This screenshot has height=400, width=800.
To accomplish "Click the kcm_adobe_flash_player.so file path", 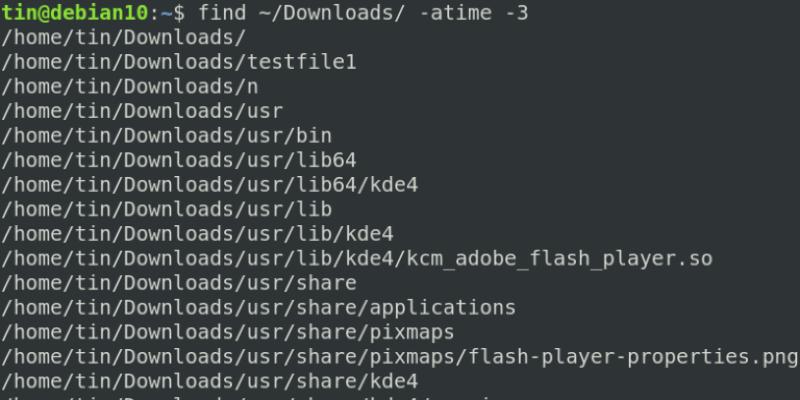I will (x=356, y=258).
